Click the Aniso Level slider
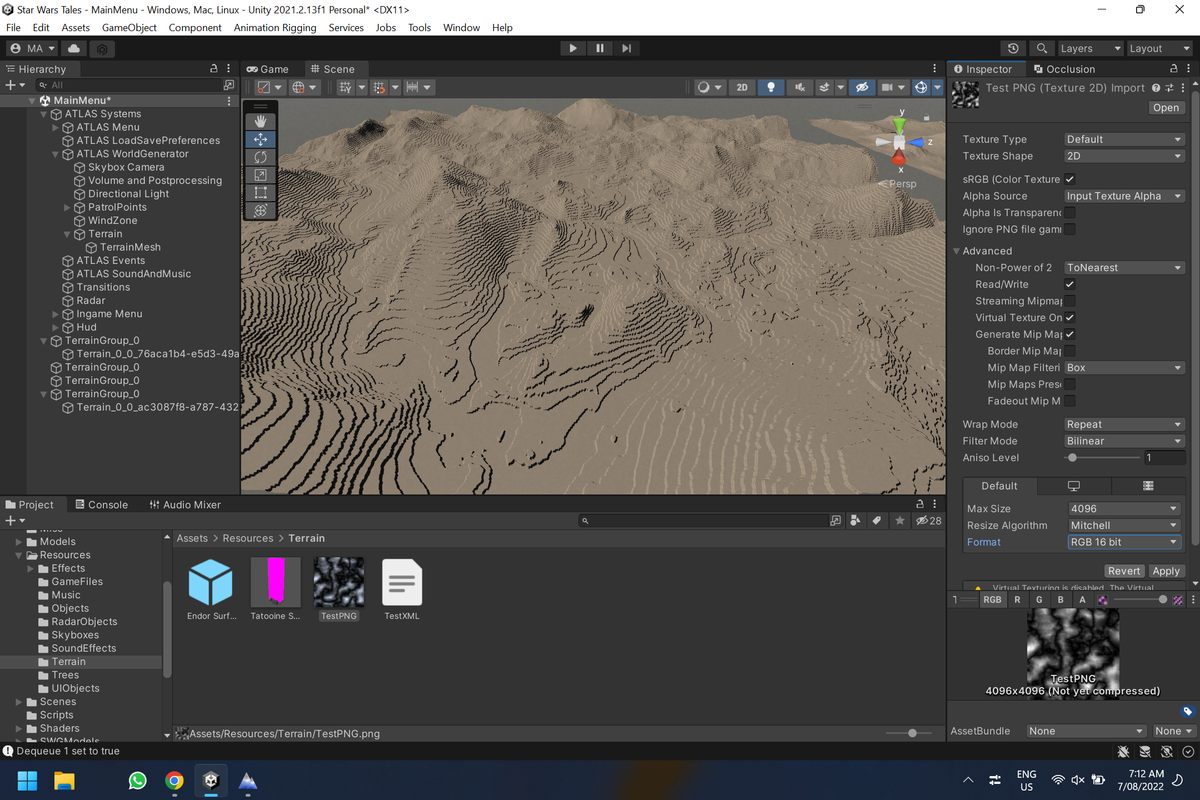Screen dimensions: 1200x800 pyautogui.click(x=1102, y=457)
